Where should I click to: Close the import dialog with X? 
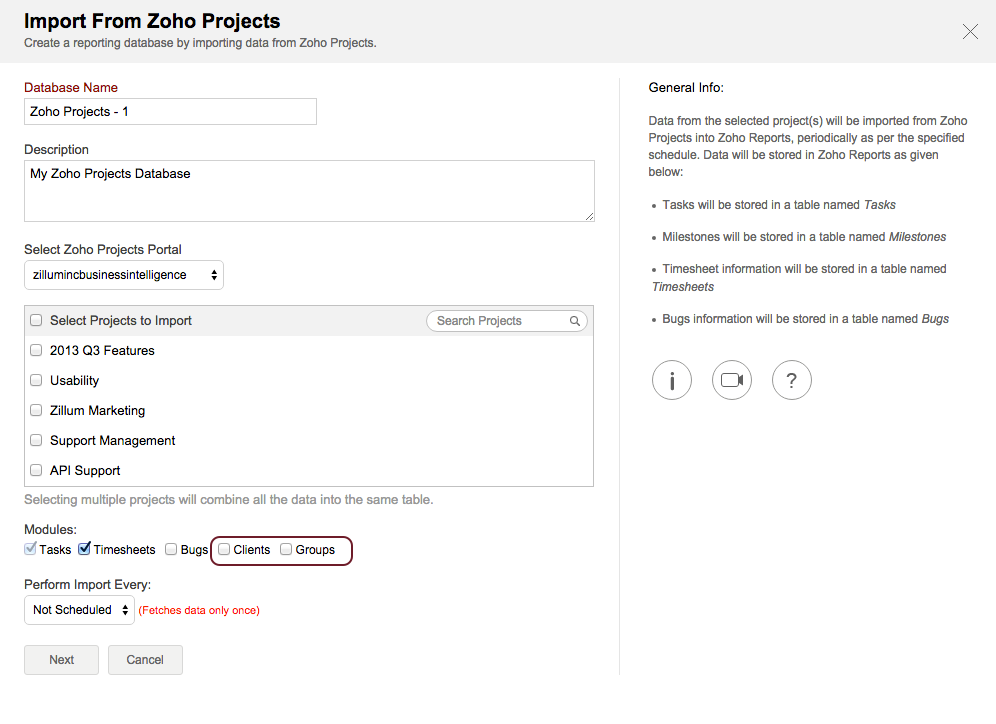click(x=970, y=32)
